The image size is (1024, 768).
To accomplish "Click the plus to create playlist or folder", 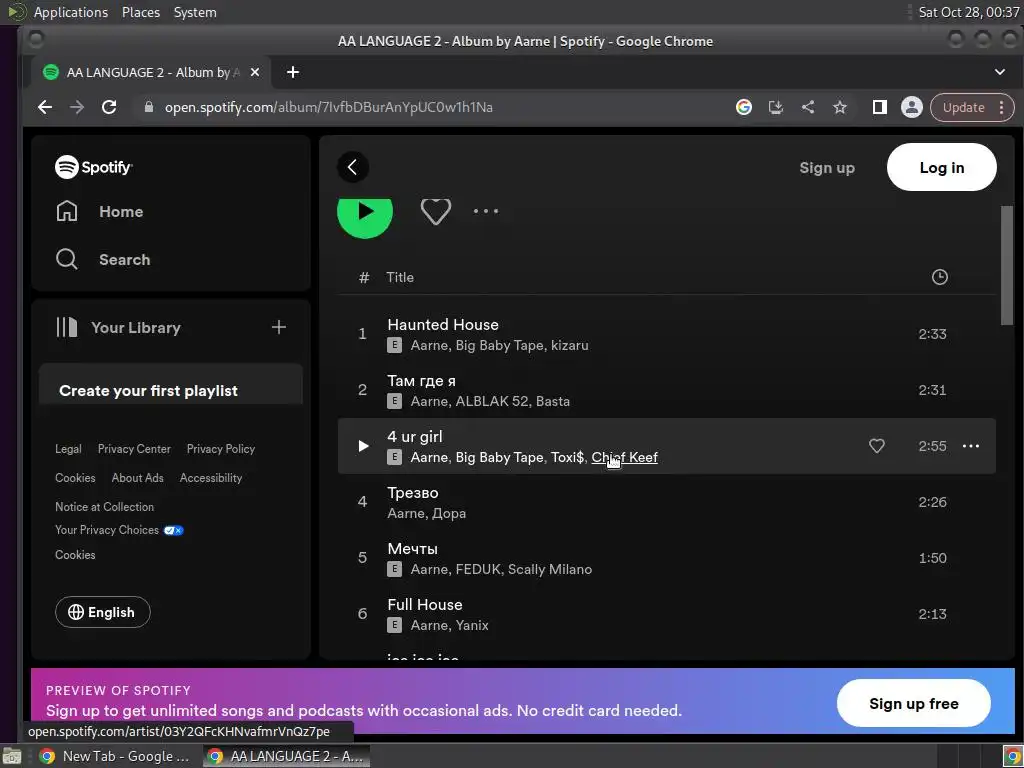I will (279, 327).
